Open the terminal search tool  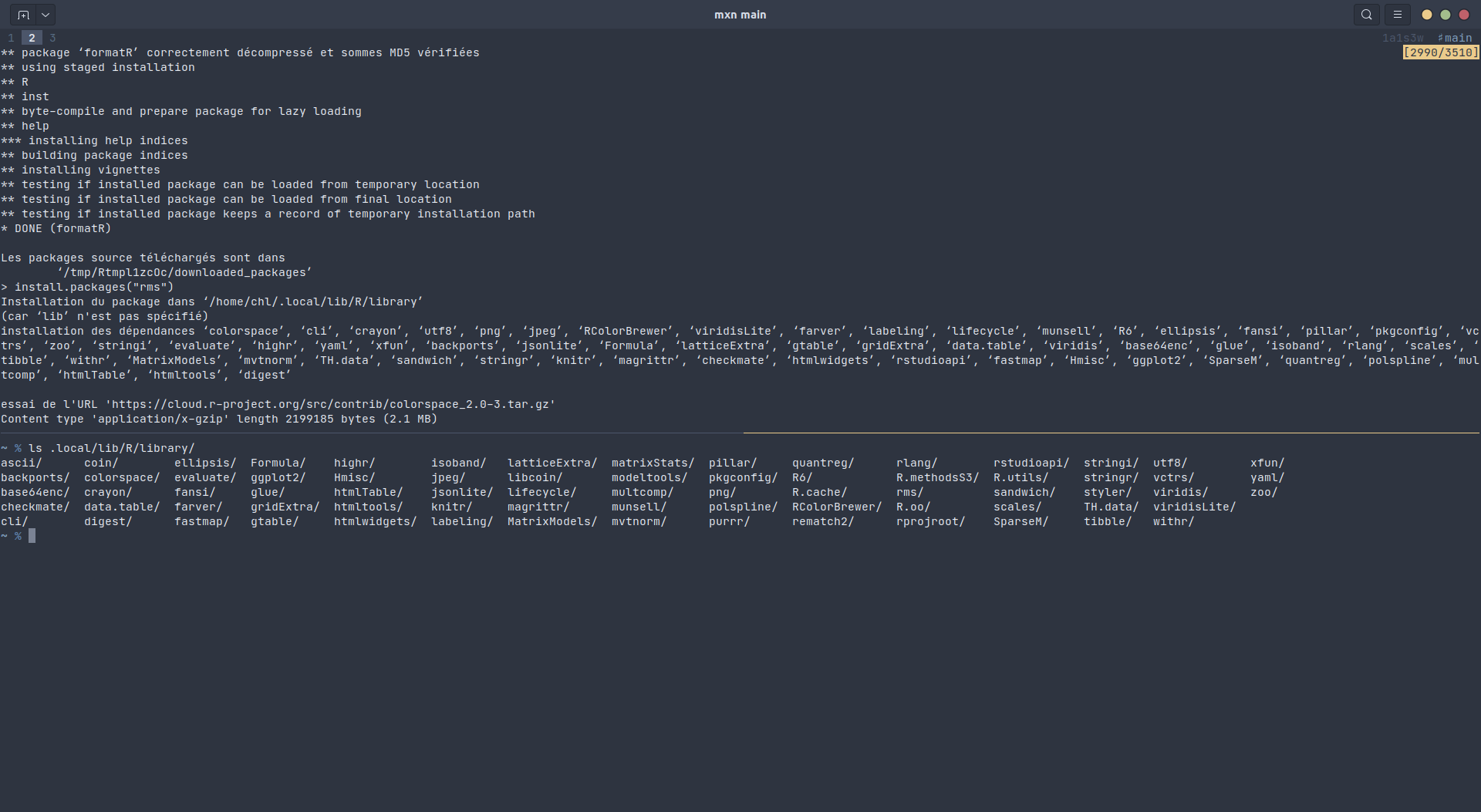tap(1366, 15)
